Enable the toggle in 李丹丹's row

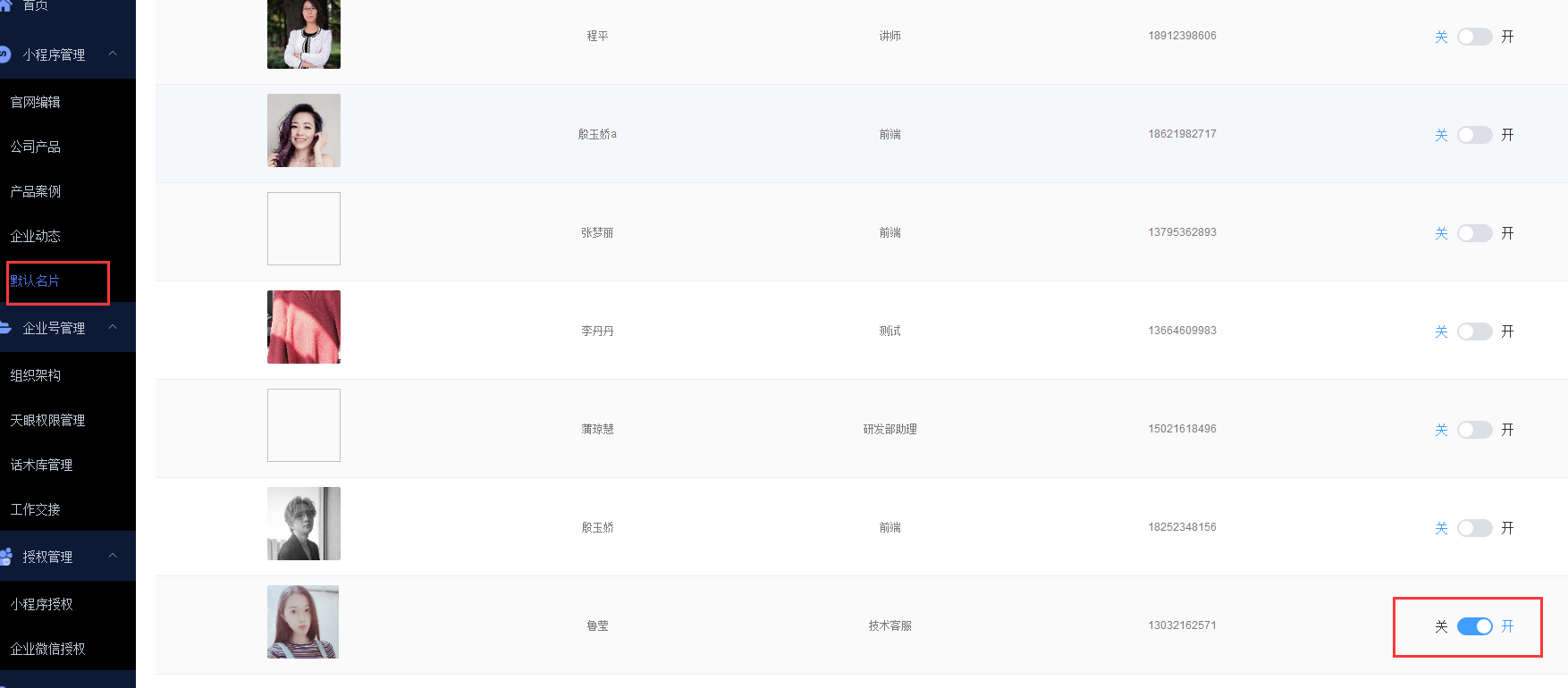pyautogui.click(x=1474, y=331)
